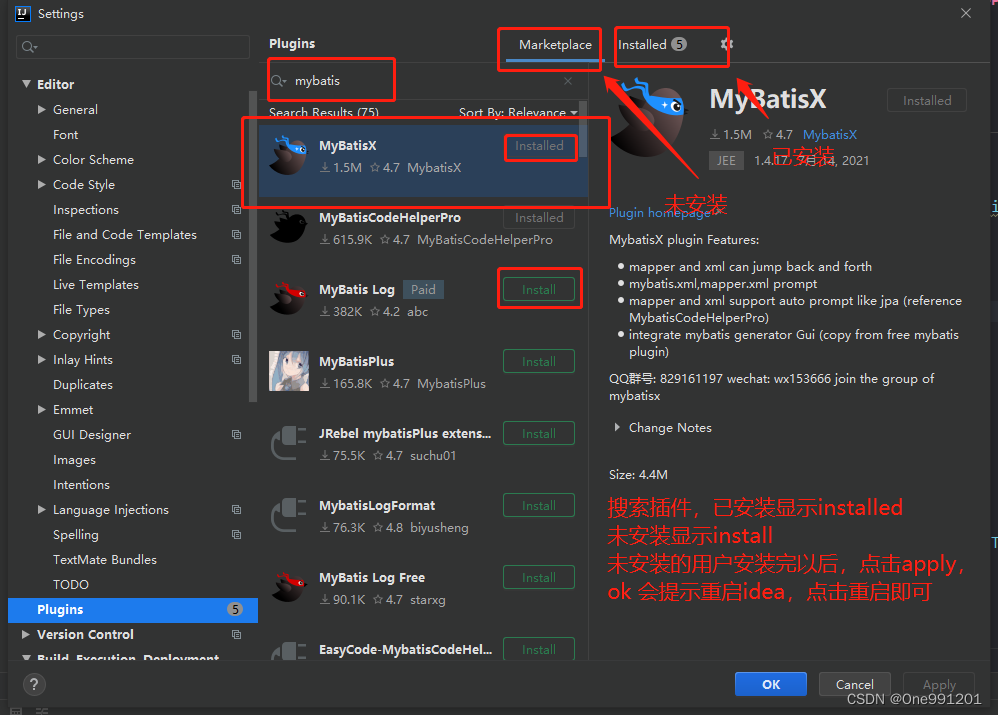Install the MyBatisPlus plugin

(539, 362)
